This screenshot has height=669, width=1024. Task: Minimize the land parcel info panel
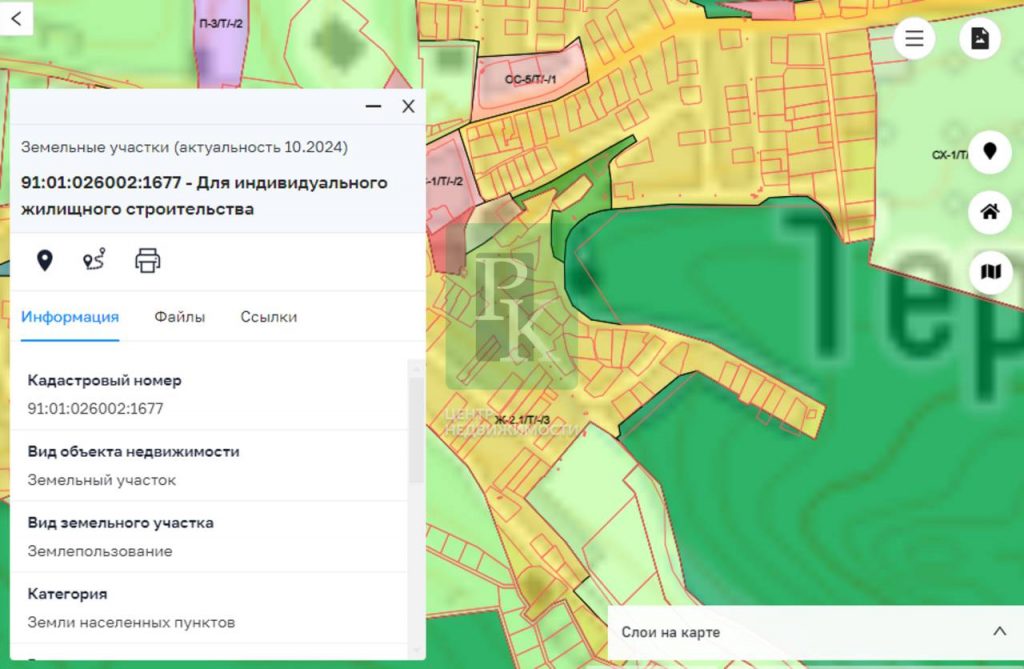point(373,107)
